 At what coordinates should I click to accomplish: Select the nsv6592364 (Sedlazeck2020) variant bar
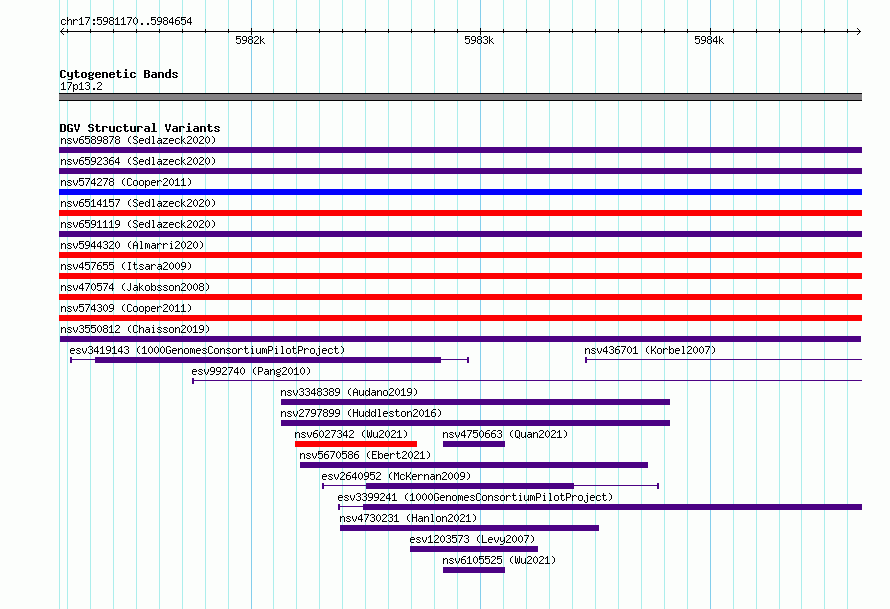[x=460, y=171]
